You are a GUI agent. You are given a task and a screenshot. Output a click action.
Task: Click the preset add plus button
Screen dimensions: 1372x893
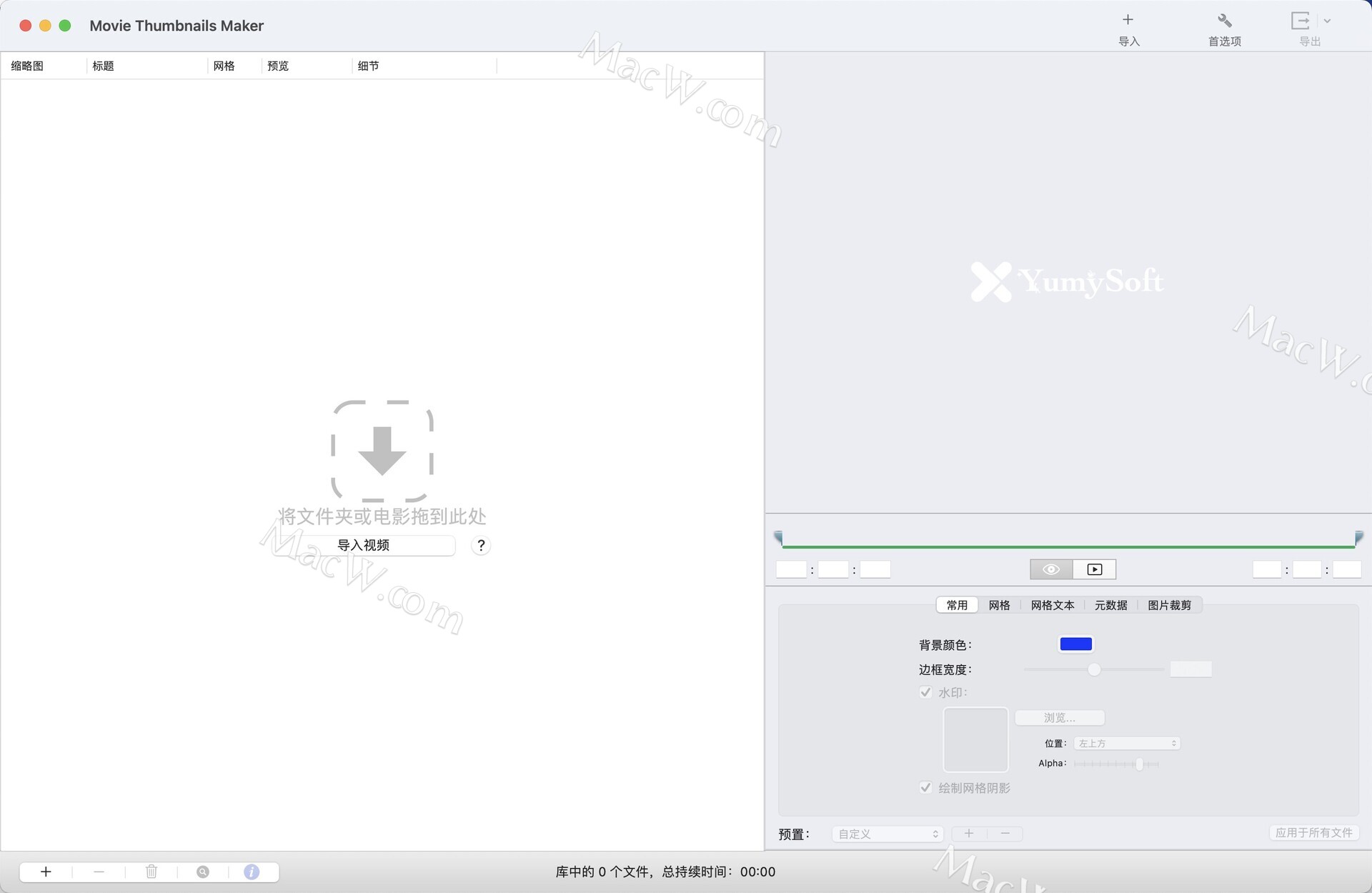969,834
